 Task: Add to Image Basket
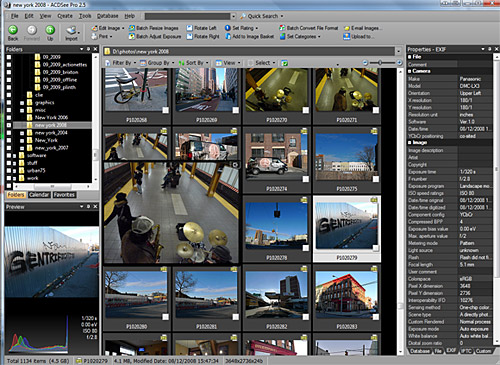[x=250, y=36]
